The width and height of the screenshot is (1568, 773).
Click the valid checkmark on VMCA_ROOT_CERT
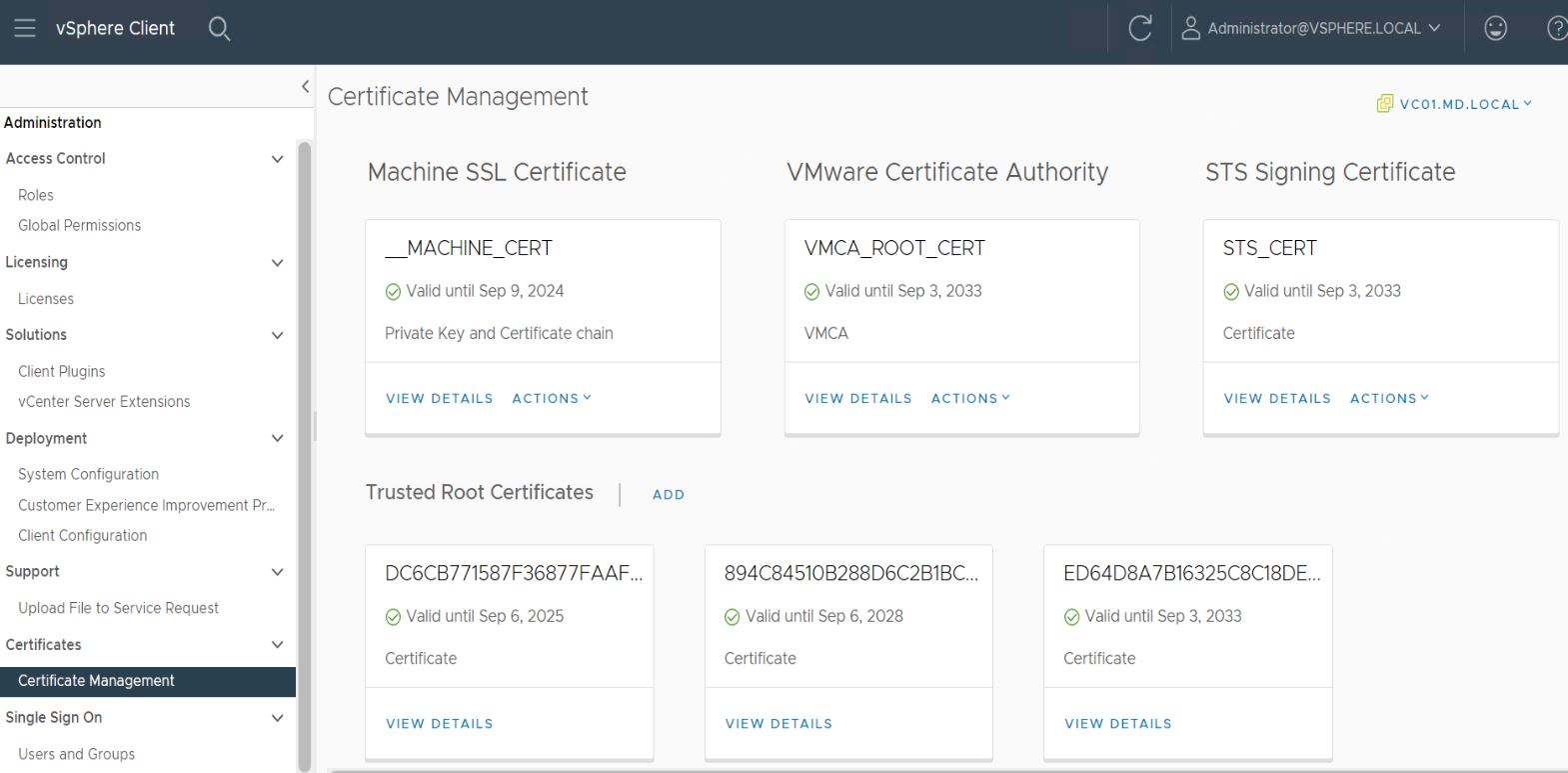point(811,292)
